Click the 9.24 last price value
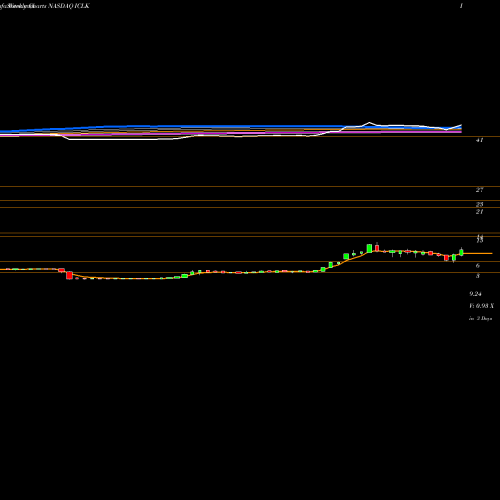500x500 pixels. [475, 294]
